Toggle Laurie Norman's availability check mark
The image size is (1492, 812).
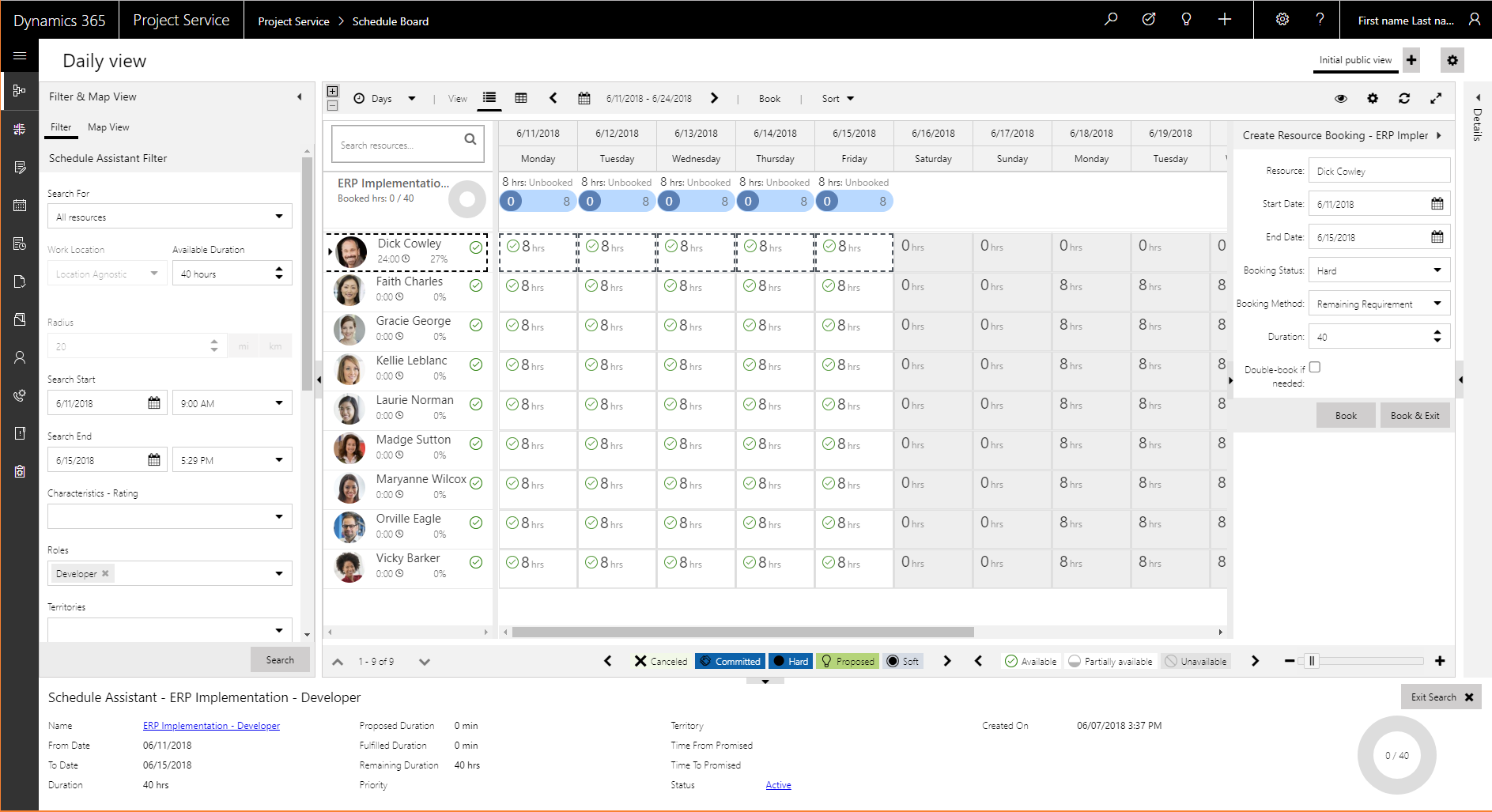pos(476,404)
